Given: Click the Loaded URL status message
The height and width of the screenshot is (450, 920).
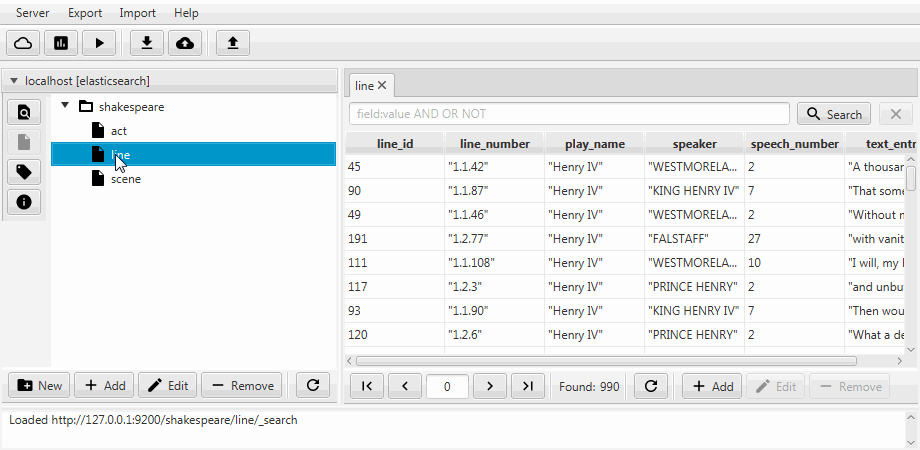Looking at the screenshot, I should coord(153,420).
